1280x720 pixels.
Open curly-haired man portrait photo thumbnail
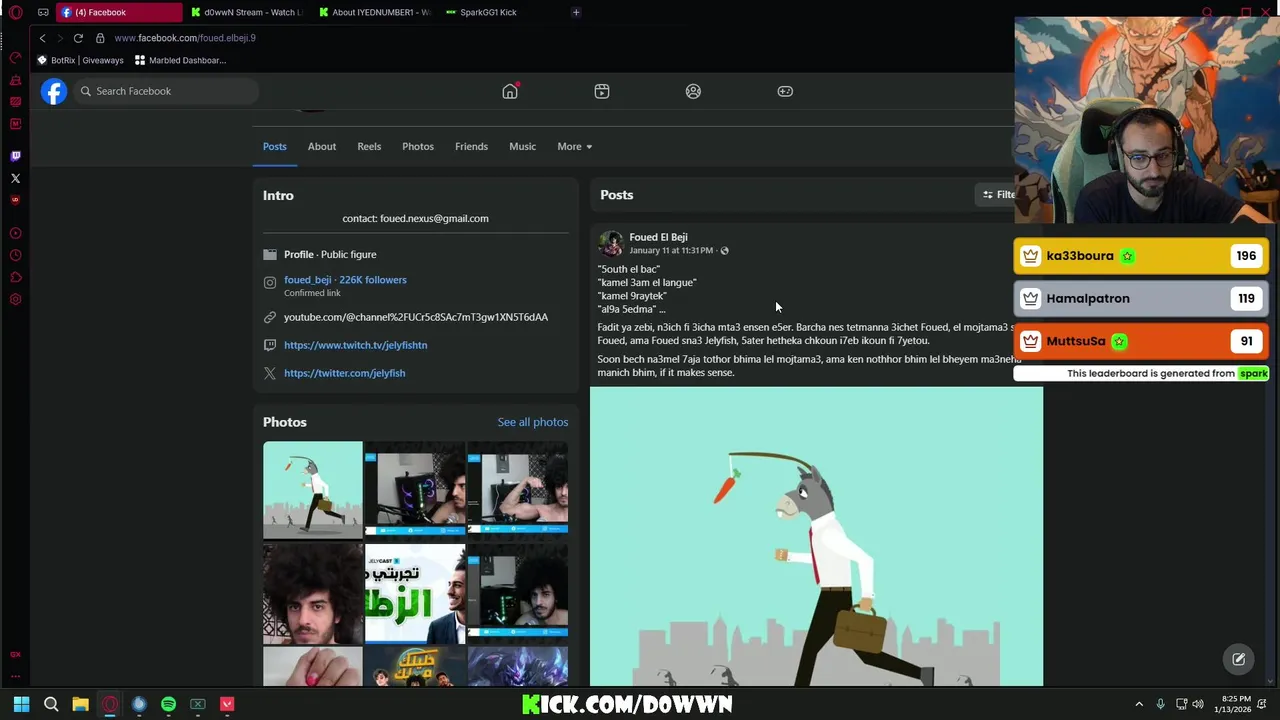[x=313, y=594]
